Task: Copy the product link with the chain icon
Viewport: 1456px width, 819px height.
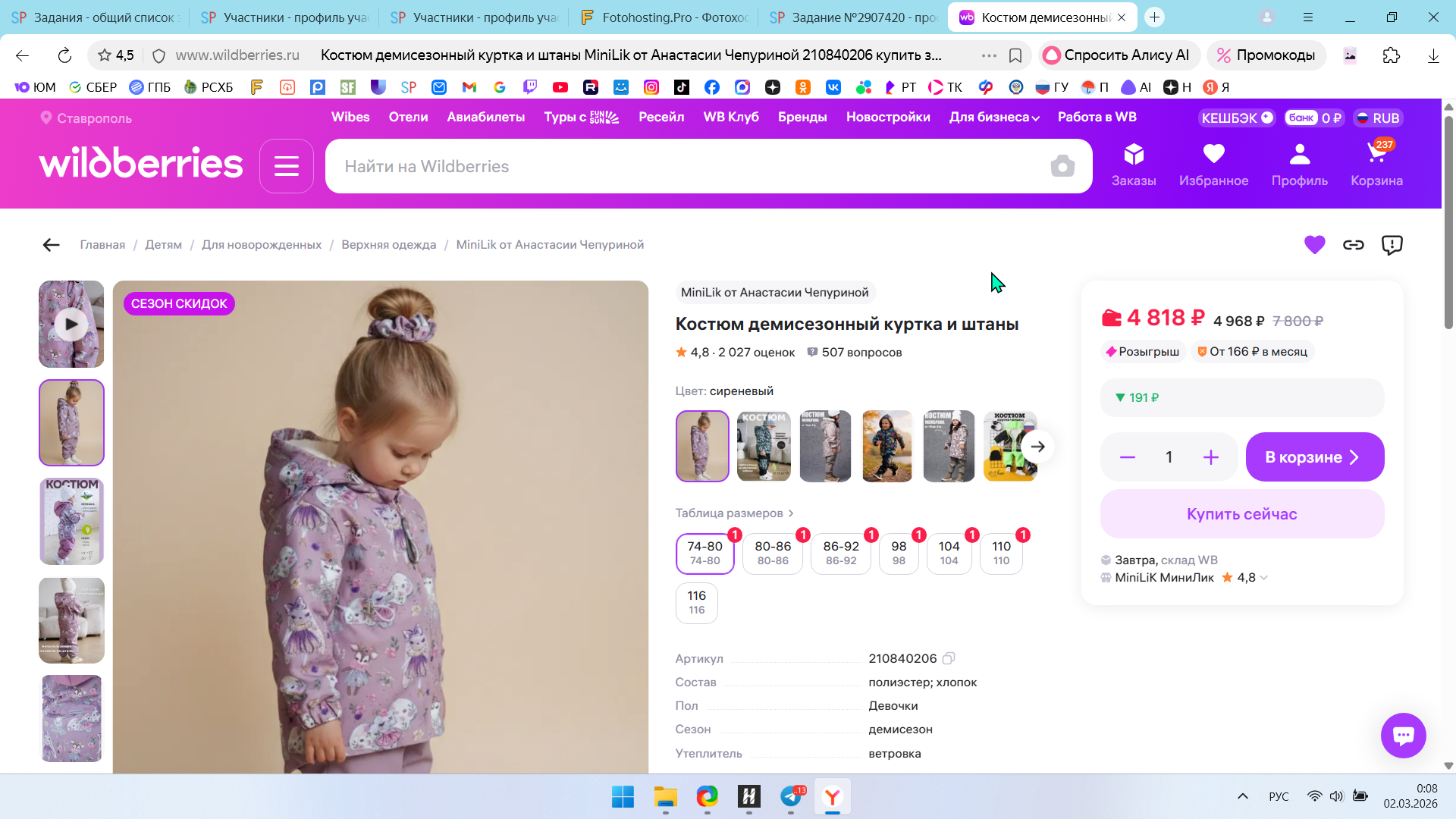Action: (1354, 244)
